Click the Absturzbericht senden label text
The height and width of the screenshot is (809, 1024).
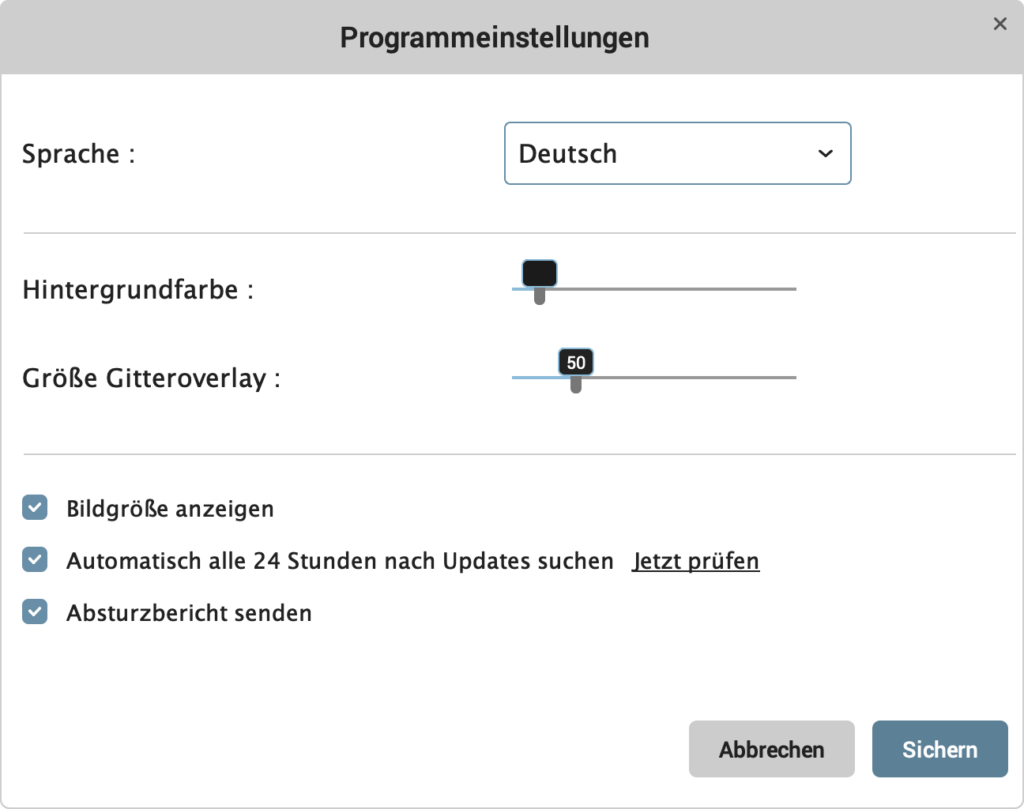189,613
